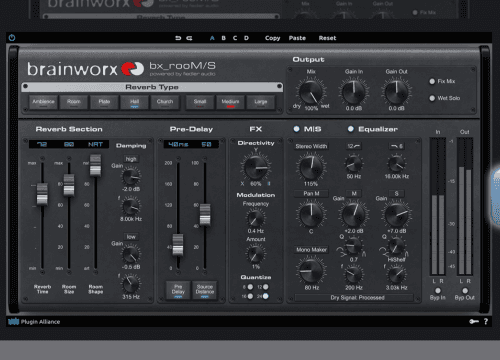
Task: Toggle the plugin power bypass icon
Action: [12, 38]
